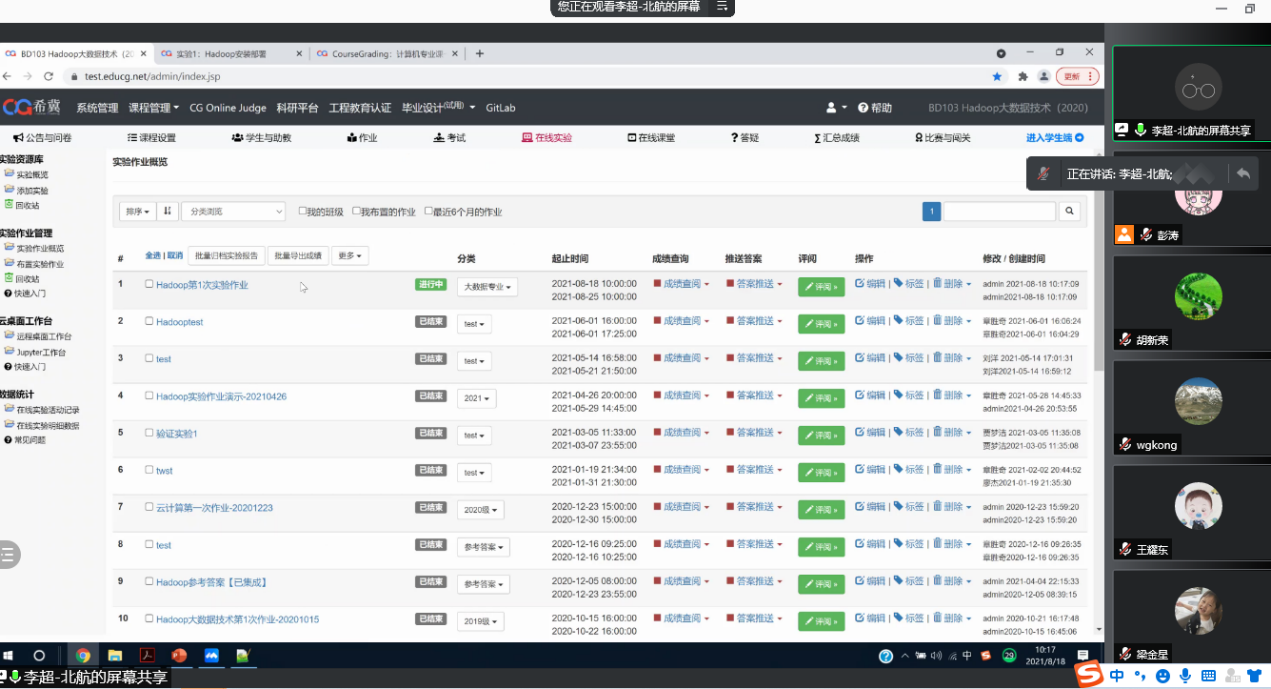Open the 2020级 category dropdown
Viewport: 1271px width, 689px height.
pos(481,510)
